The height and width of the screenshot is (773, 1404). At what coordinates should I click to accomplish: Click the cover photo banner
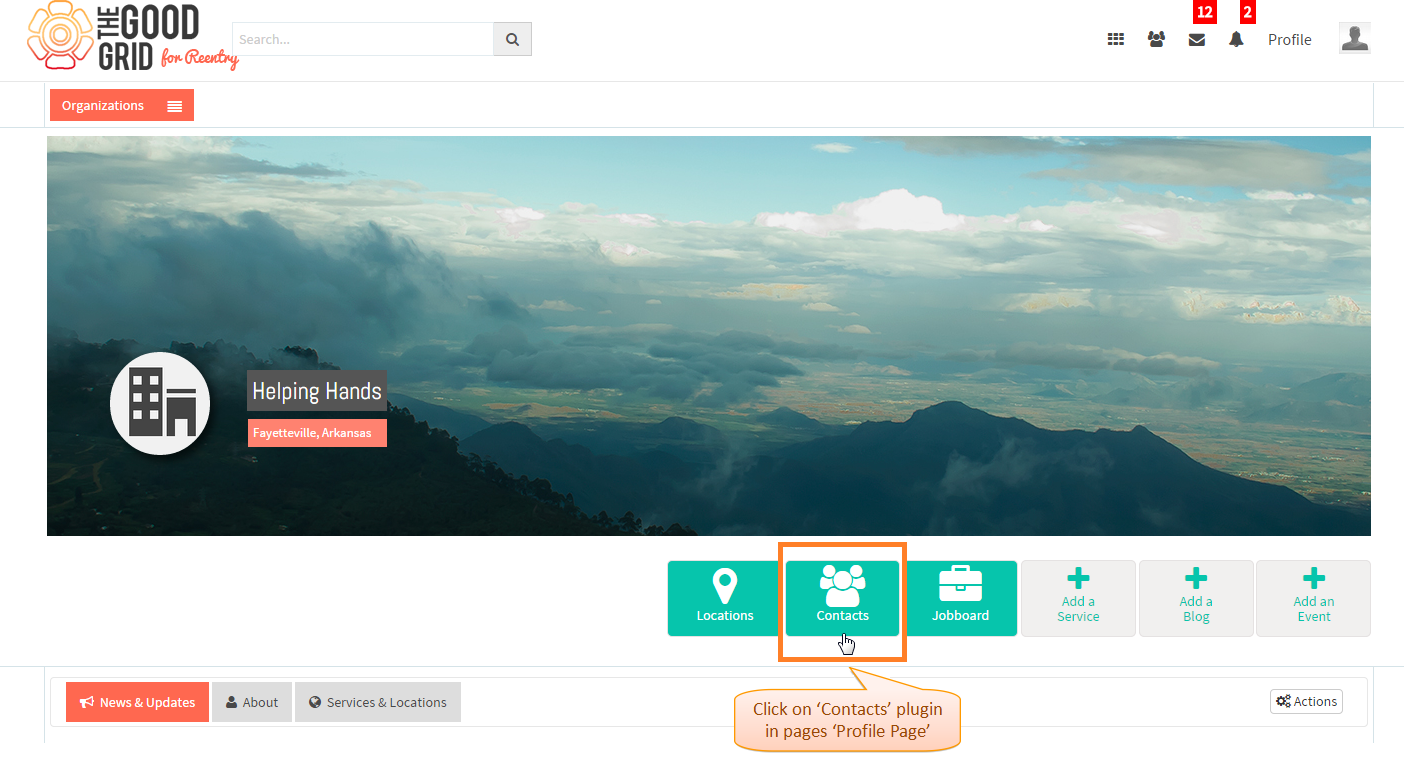tap(709, 336)
